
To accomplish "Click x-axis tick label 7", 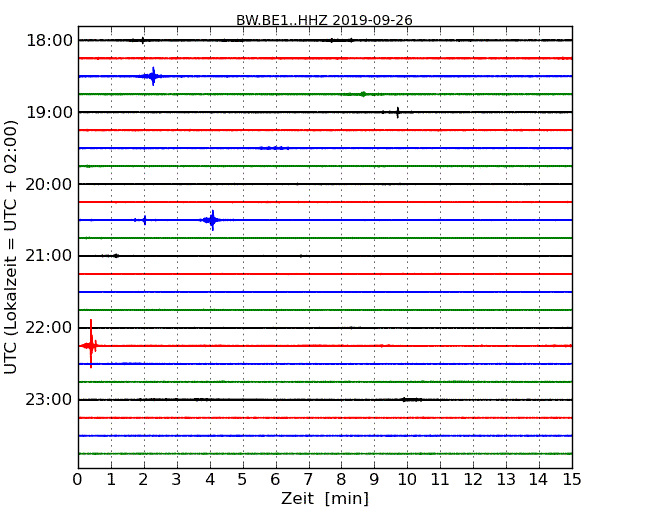I will [308, 480].
